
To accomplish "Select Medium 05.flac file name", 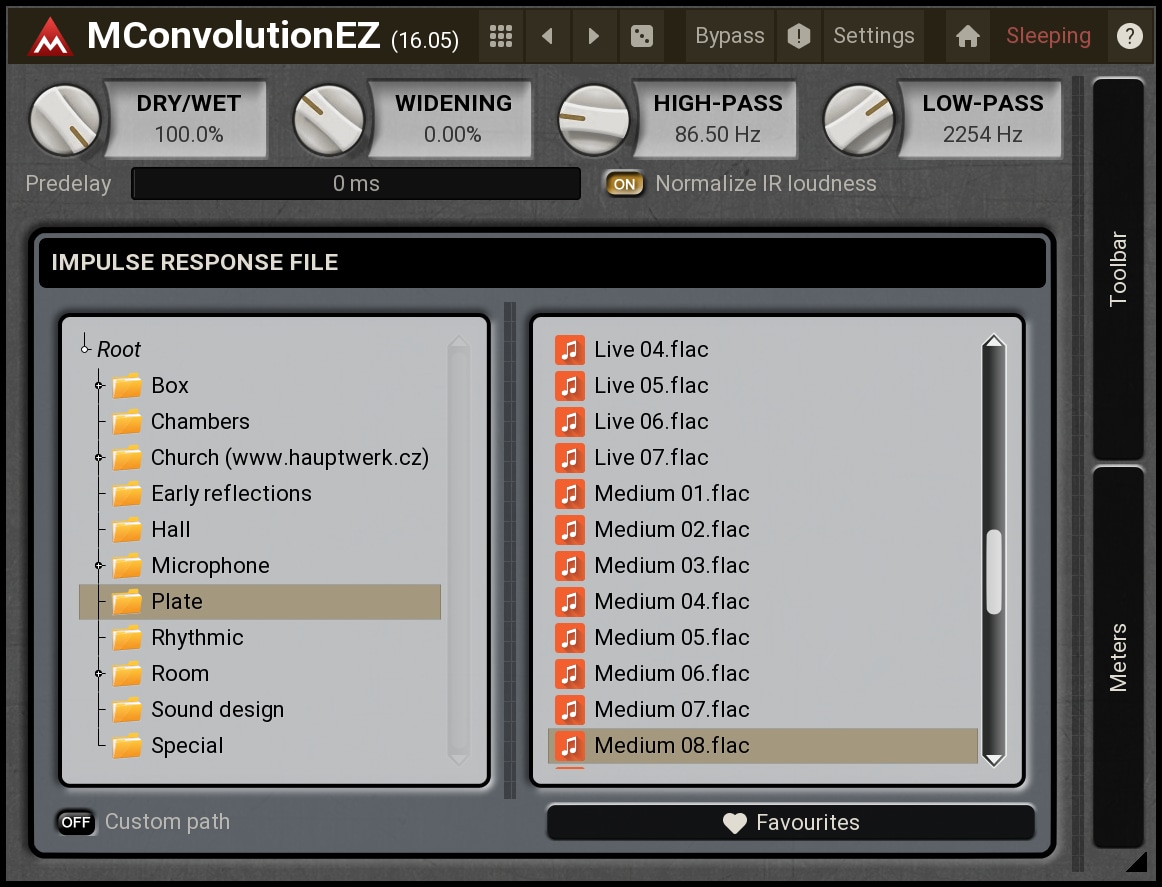I will click(671, 638).
